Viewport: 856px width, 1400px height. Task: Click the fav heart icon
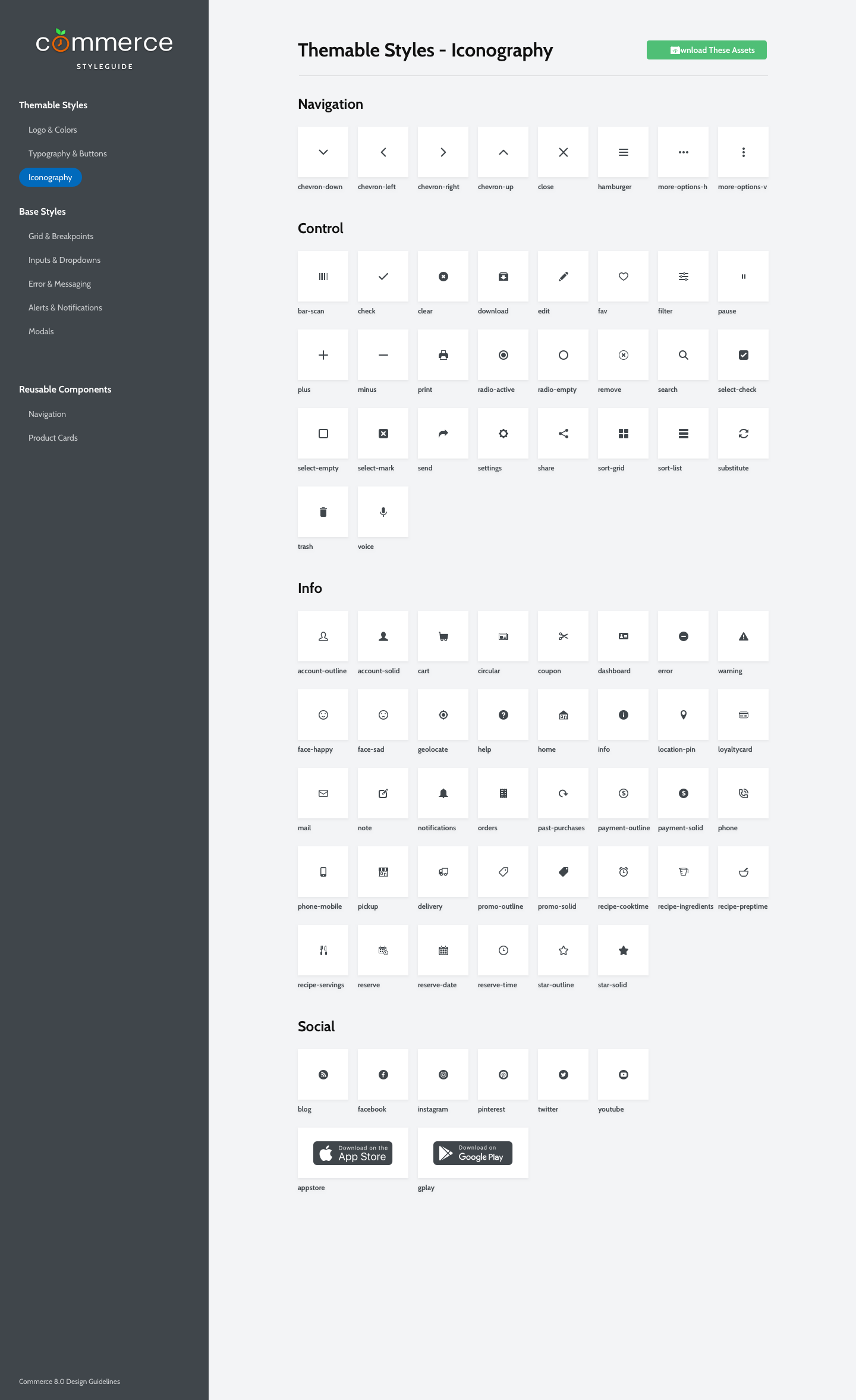click(624, 277)
